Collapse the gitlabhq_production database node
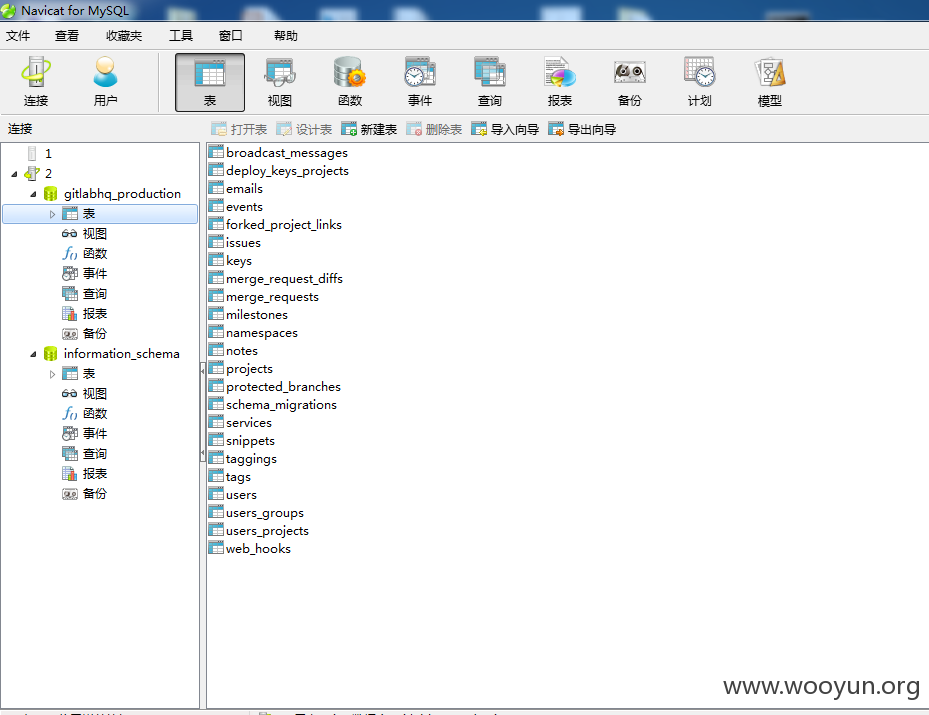929x715 pixels. point(33,194)
